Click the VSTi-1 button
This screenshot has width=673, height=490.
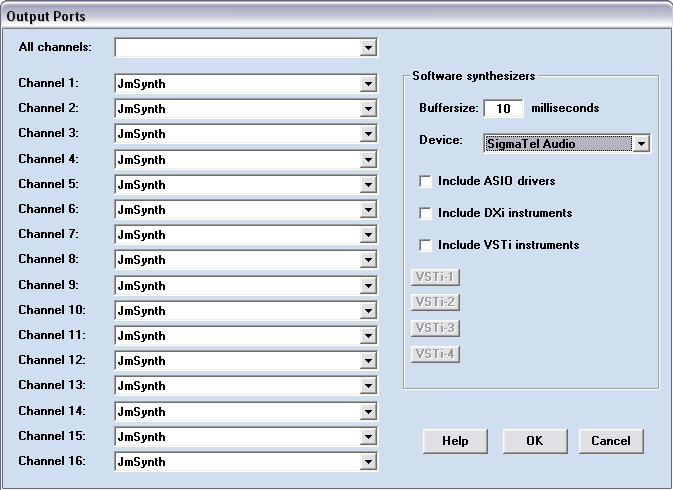pos(435,277)
